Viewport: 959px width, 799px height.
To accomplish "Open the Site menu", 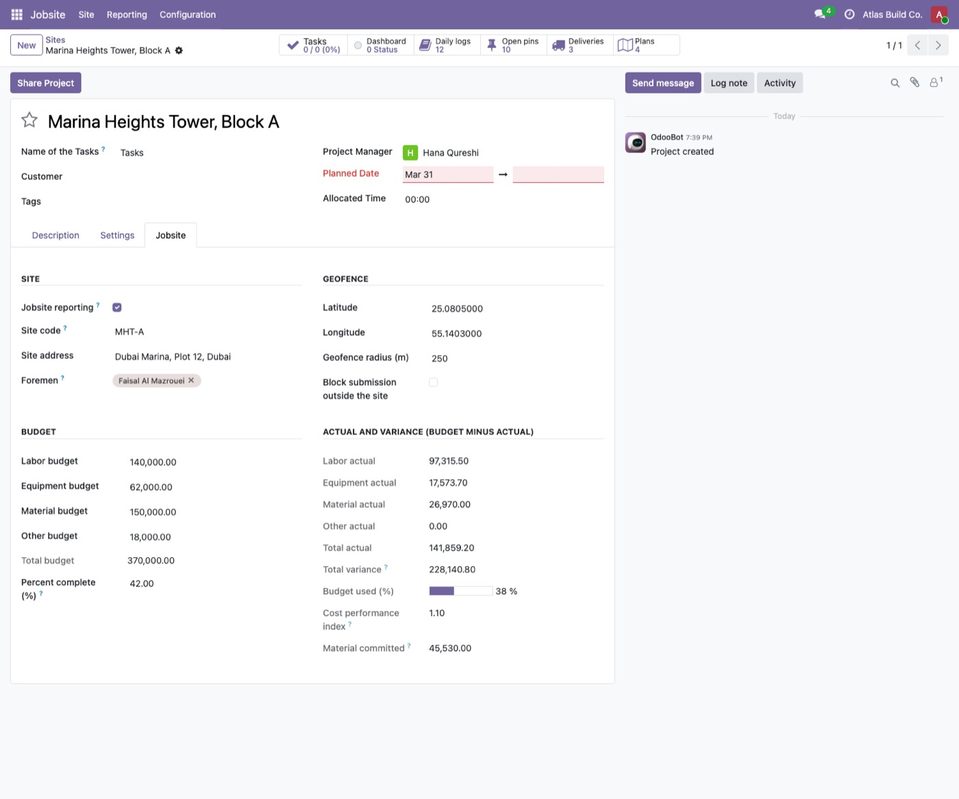I will [86, 15].
